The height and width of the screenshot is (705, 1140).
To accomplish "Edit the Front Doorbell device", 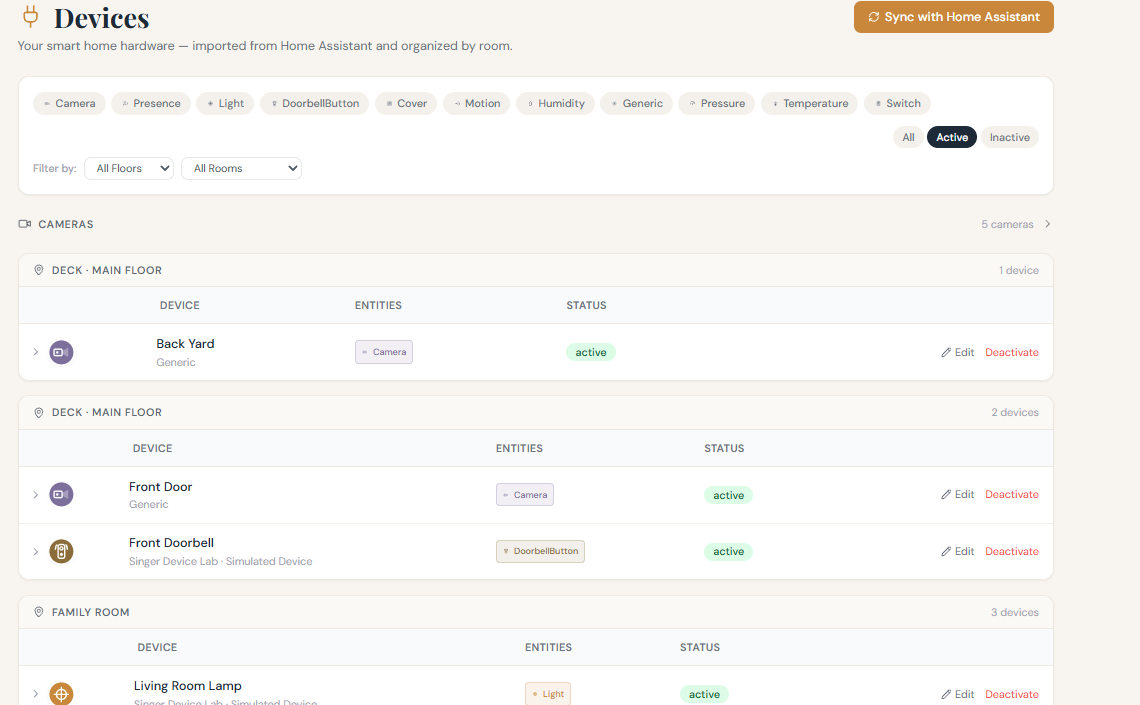I will [x=958, y=552].
